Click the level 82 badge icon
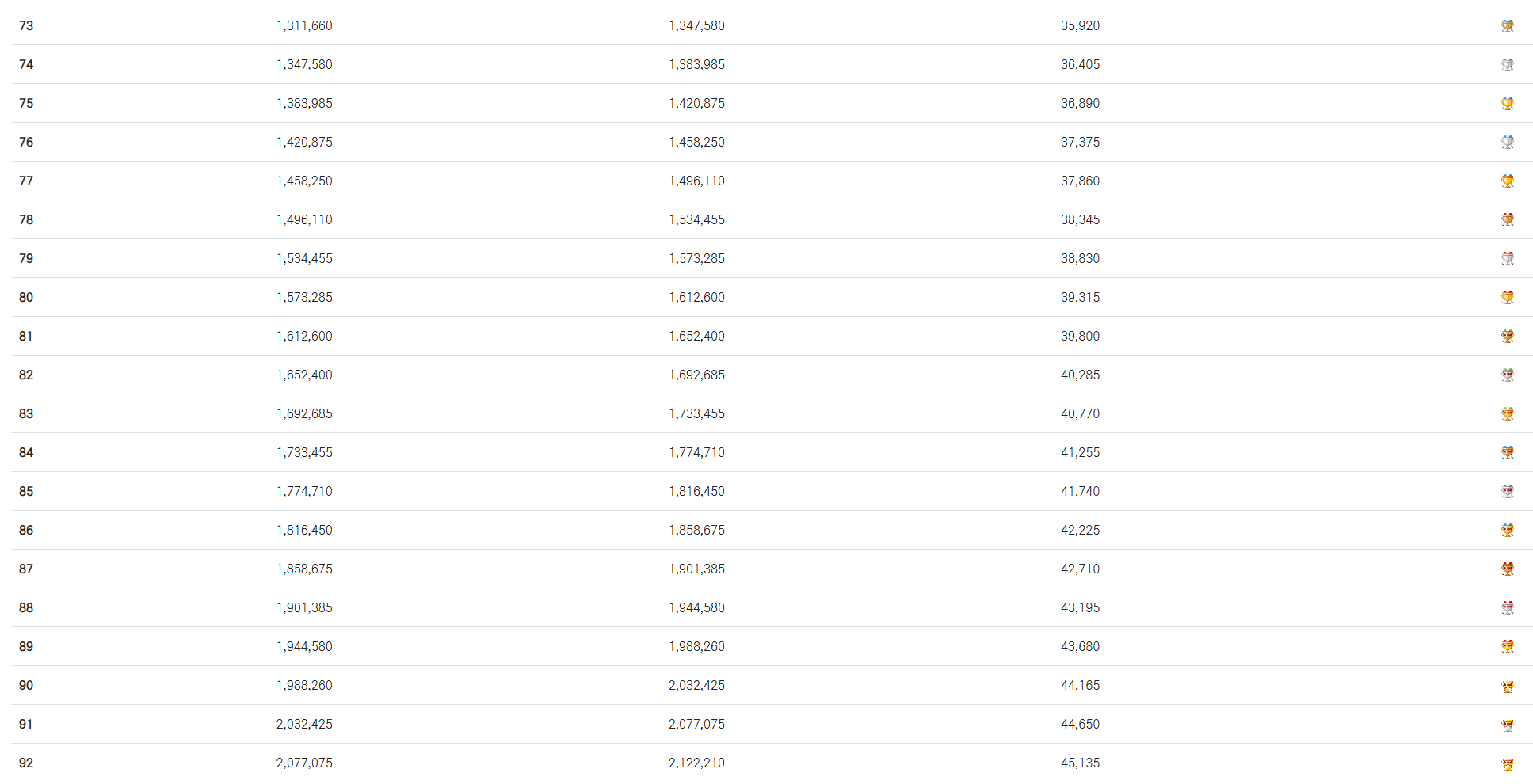1533x784 pixels. click(x=1507, y=375)
